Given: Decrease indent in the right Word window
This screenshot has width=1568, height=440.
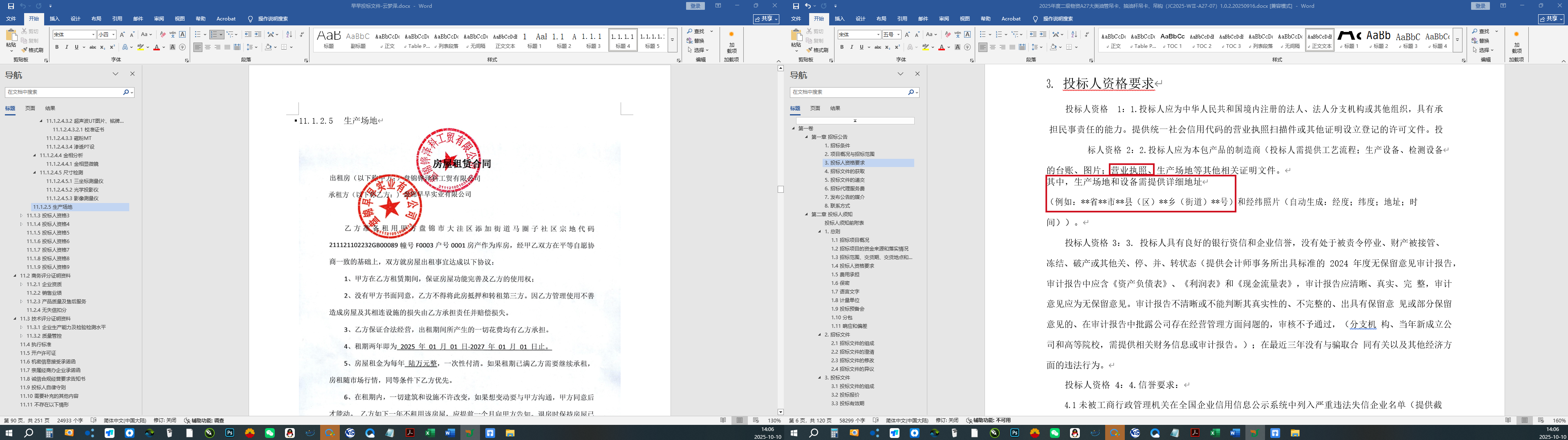Looking at the screenshot, I should tap(1033, 35).
